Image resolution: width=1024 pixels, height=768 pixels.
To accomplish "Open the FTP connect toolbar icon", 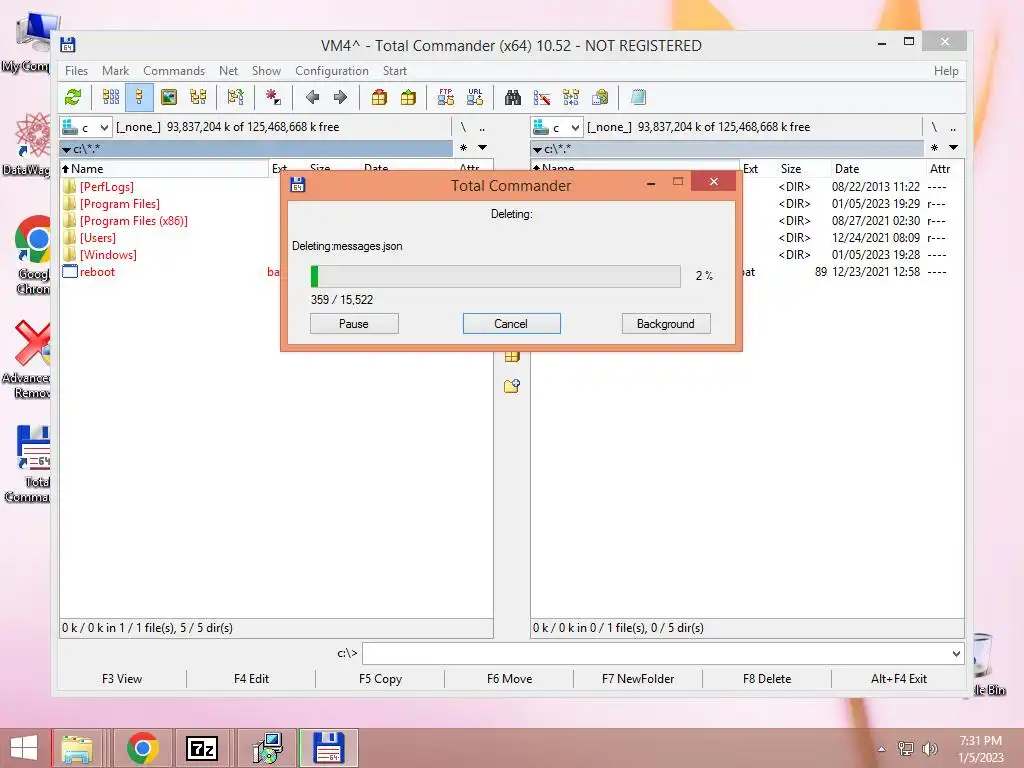I will click(x=446, y=98).
